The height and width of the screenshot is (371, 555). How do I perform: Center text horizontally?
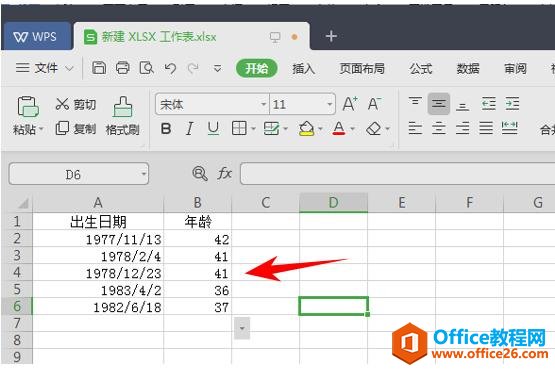pos(439,128)
